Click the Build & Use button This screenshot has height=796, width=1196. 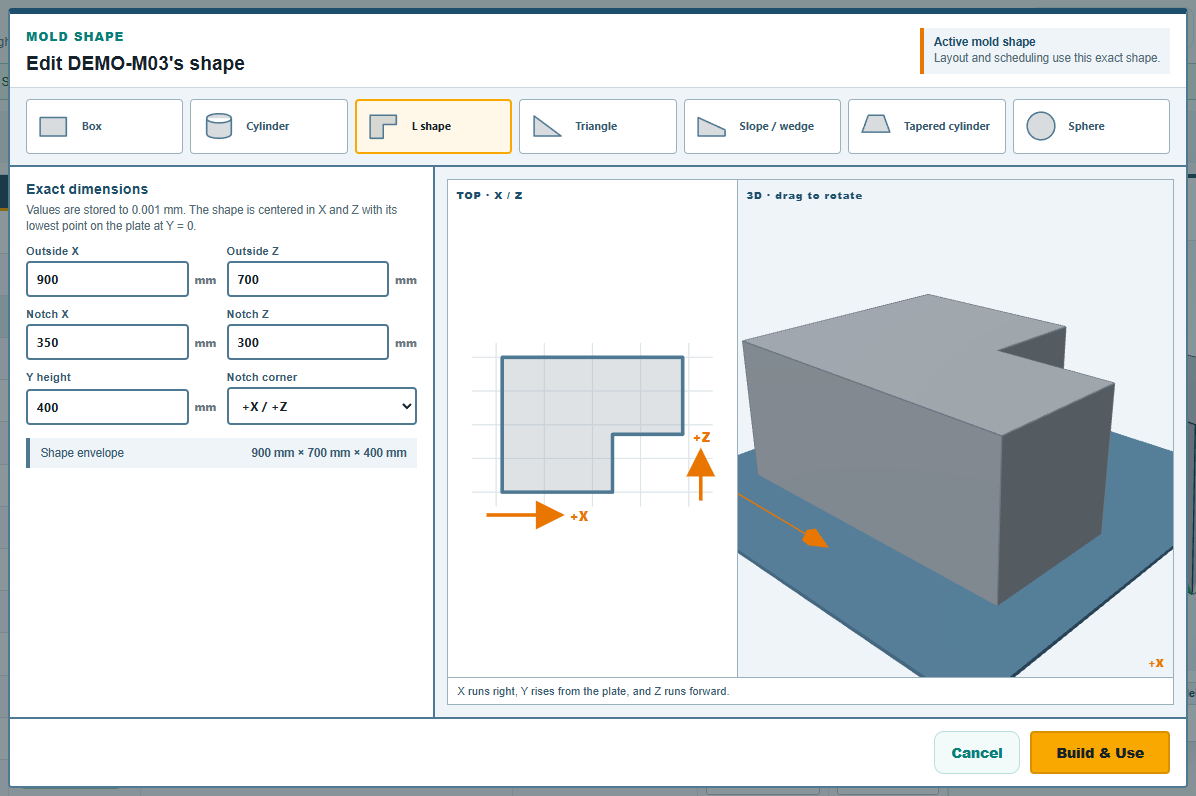1099,753
